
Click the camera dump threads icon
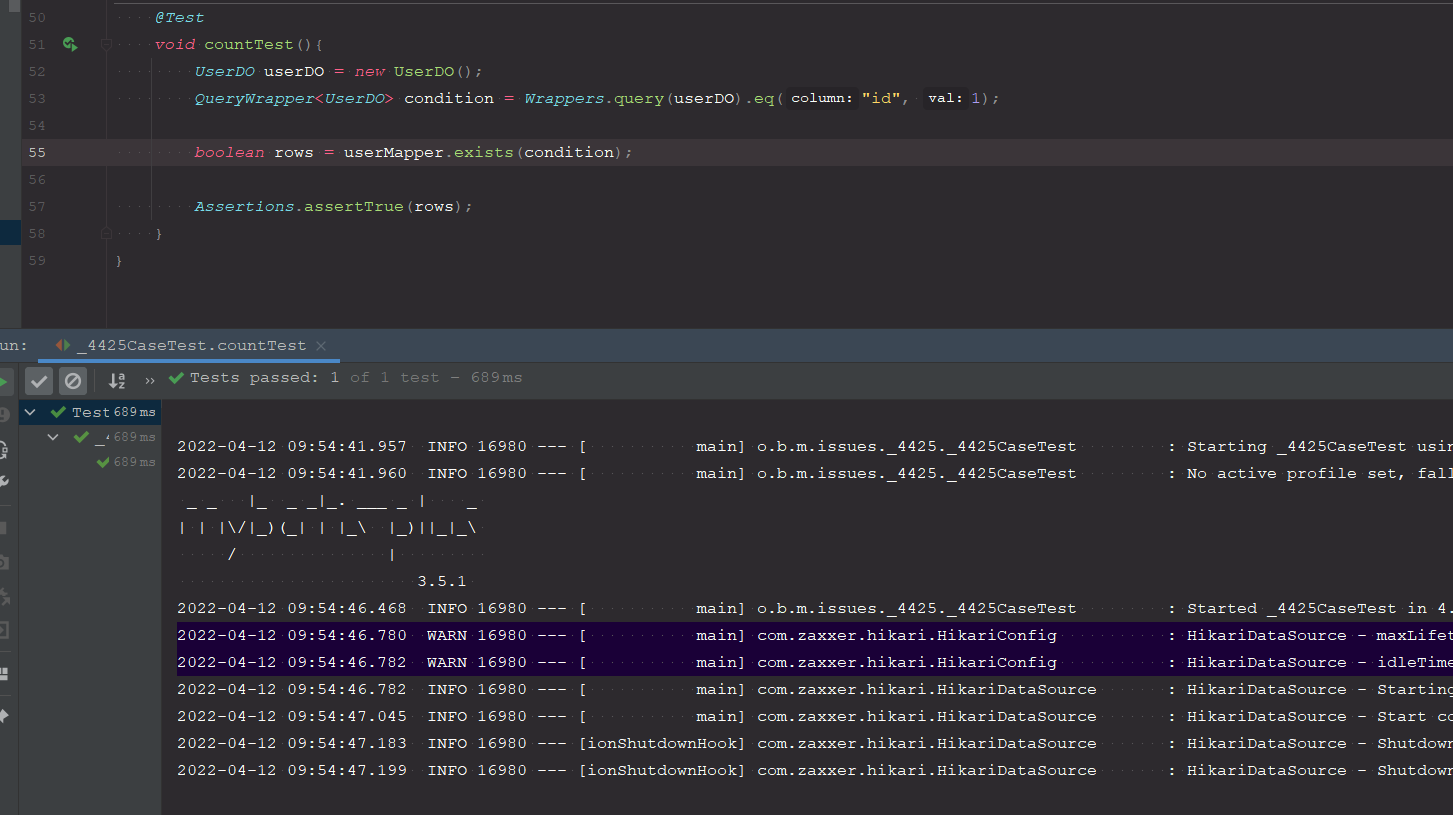coord(4,562)
